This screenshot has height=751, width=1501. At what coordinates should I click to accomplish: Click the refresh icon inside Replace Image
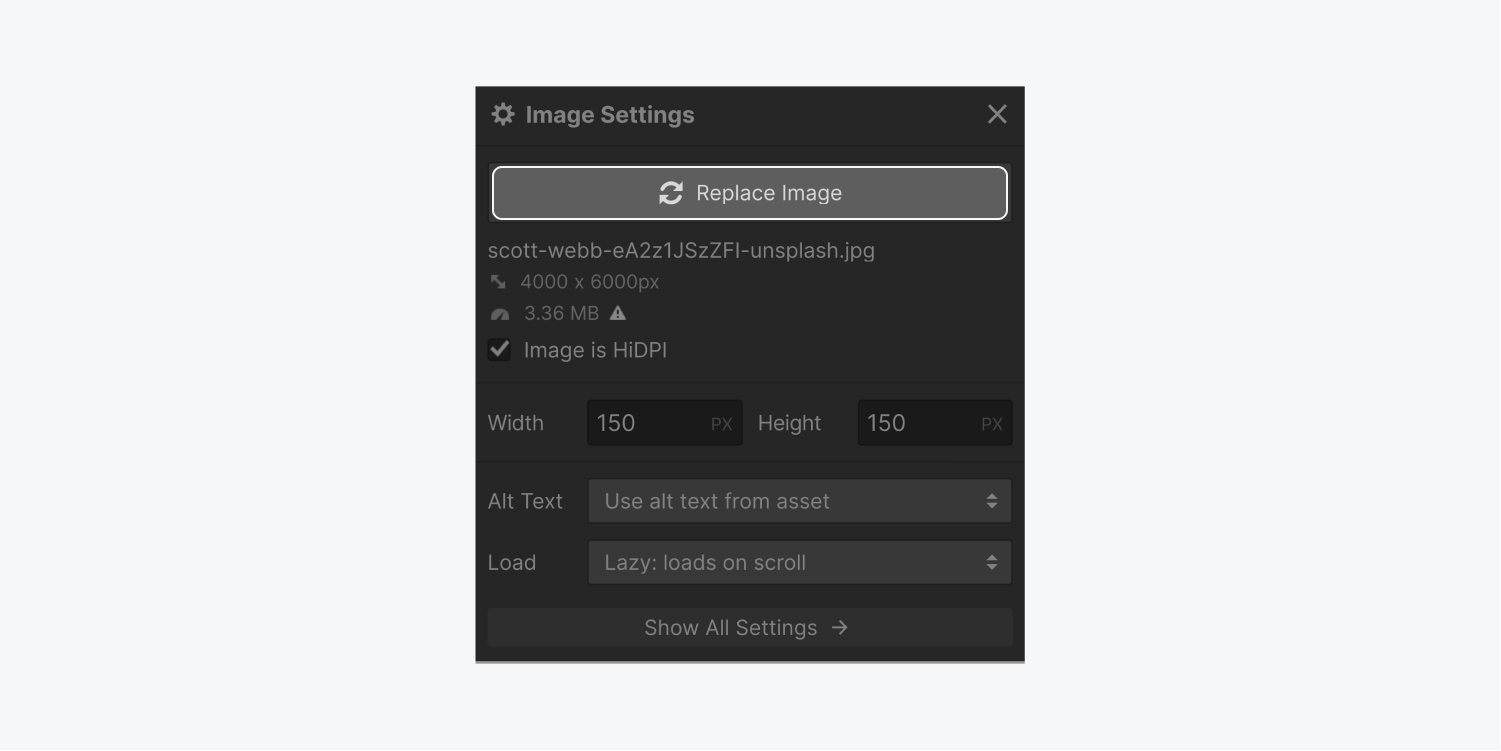[671, 193]
